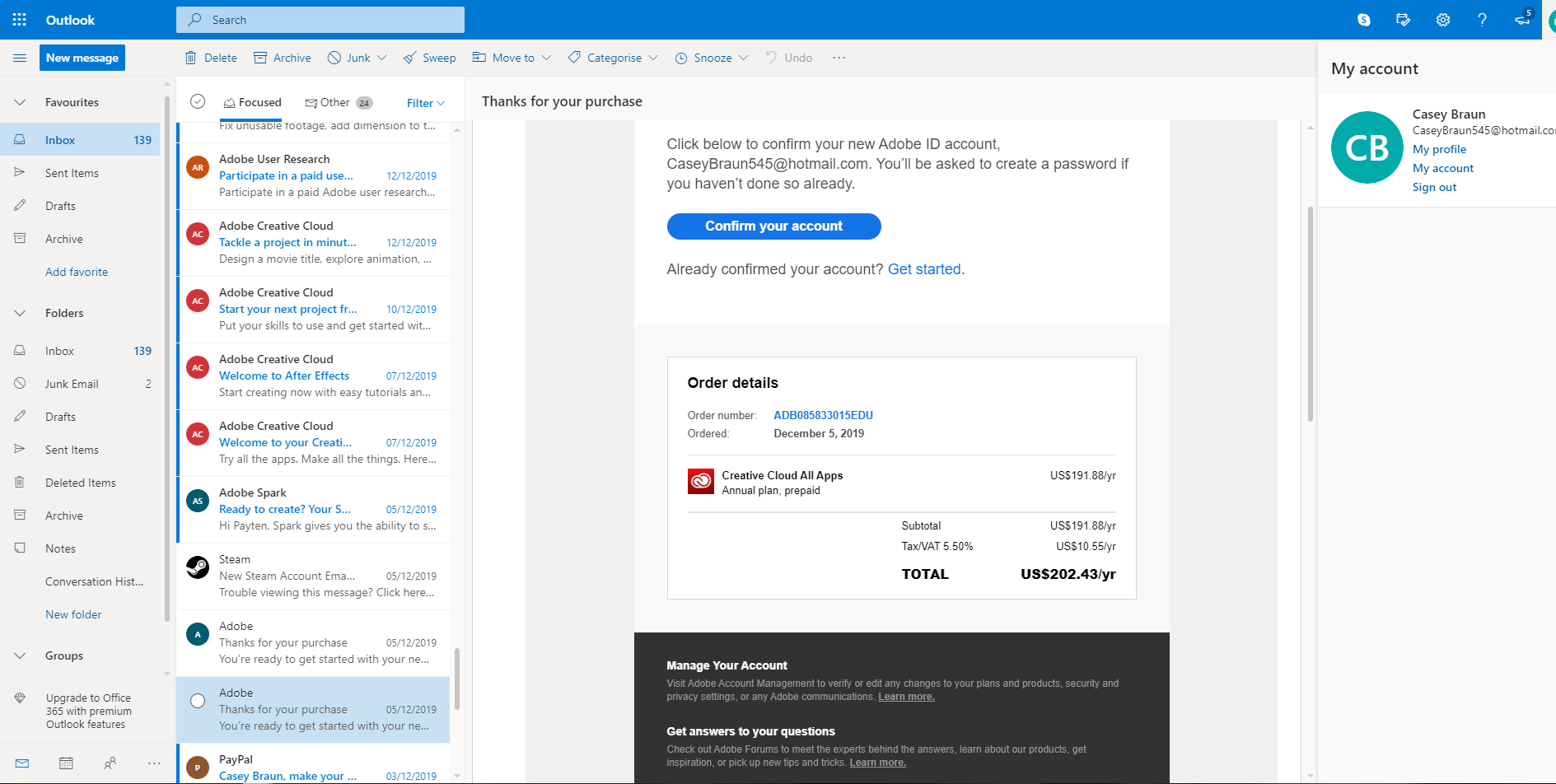The width and height of the screenshot is (1556, 784).
Task: Open Skype from the top bar
Action: coord(1364,20)
